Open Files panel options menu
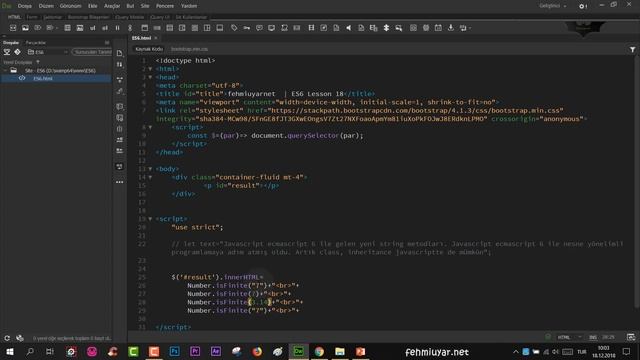Image resolution: width=640 pixels, height=360 pixels. click(x=107, y=42)
